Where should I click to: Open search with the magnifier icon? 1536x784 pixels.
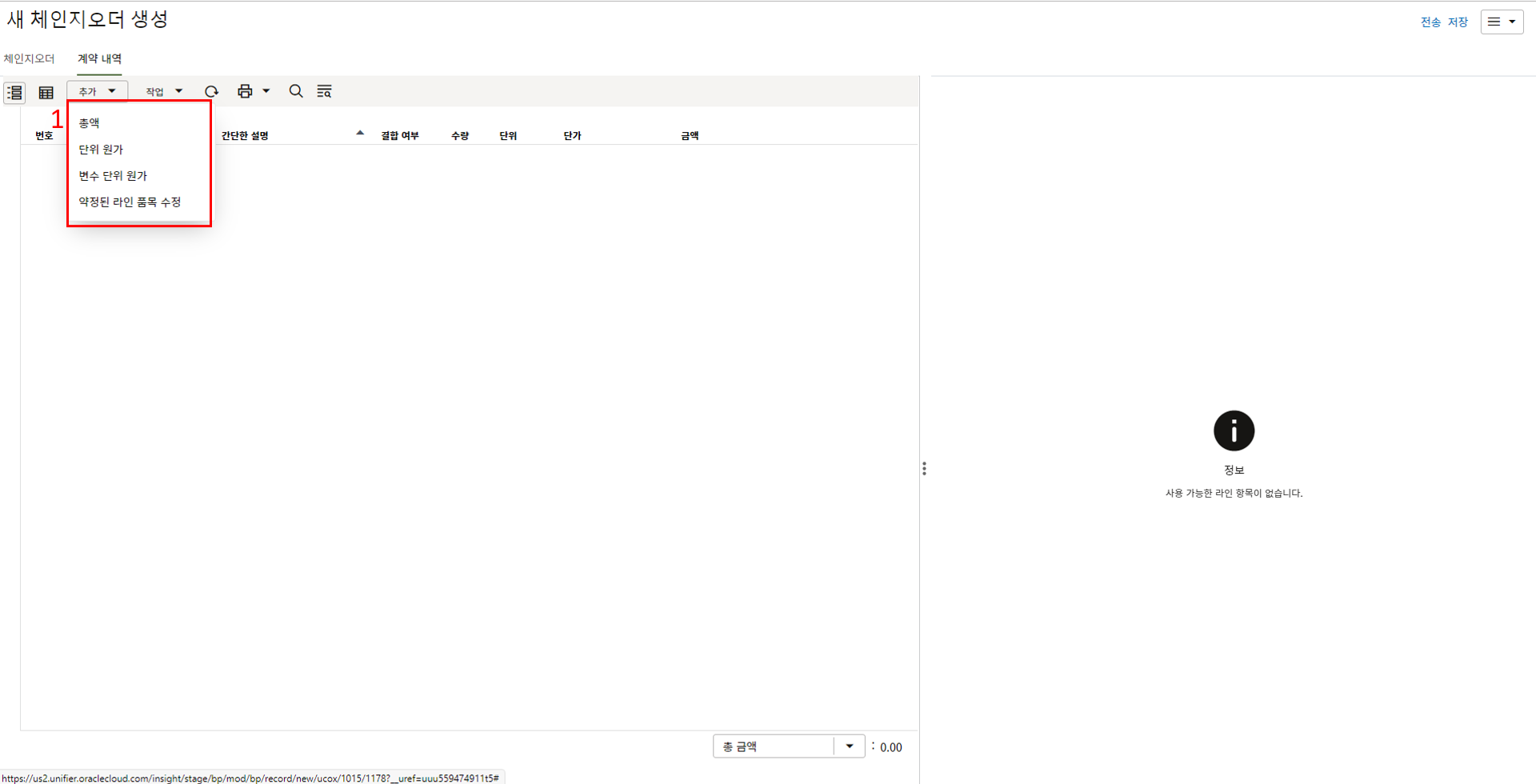296,91
